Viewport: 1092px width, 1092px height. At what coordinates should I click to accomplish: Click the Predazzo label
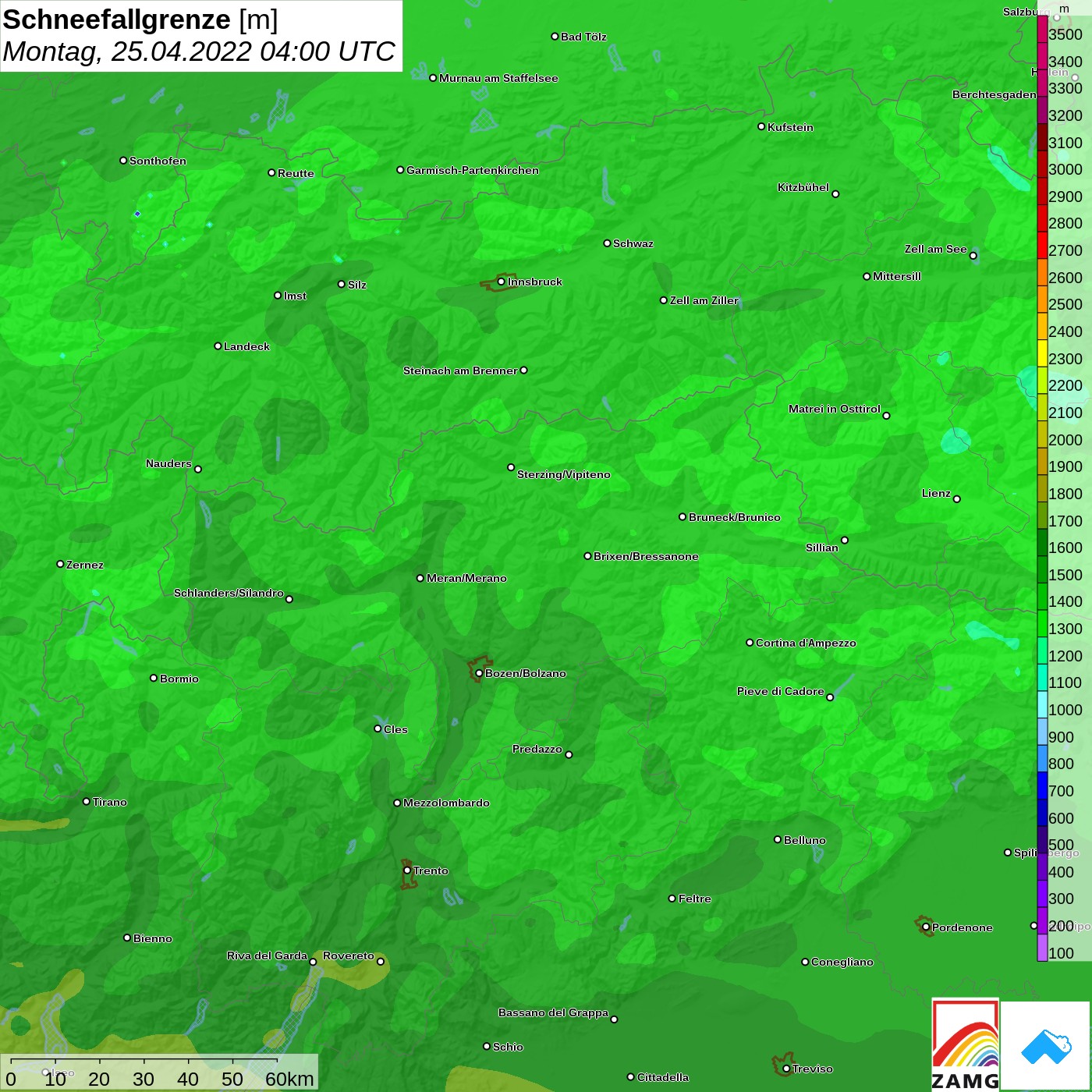(537, 749)
